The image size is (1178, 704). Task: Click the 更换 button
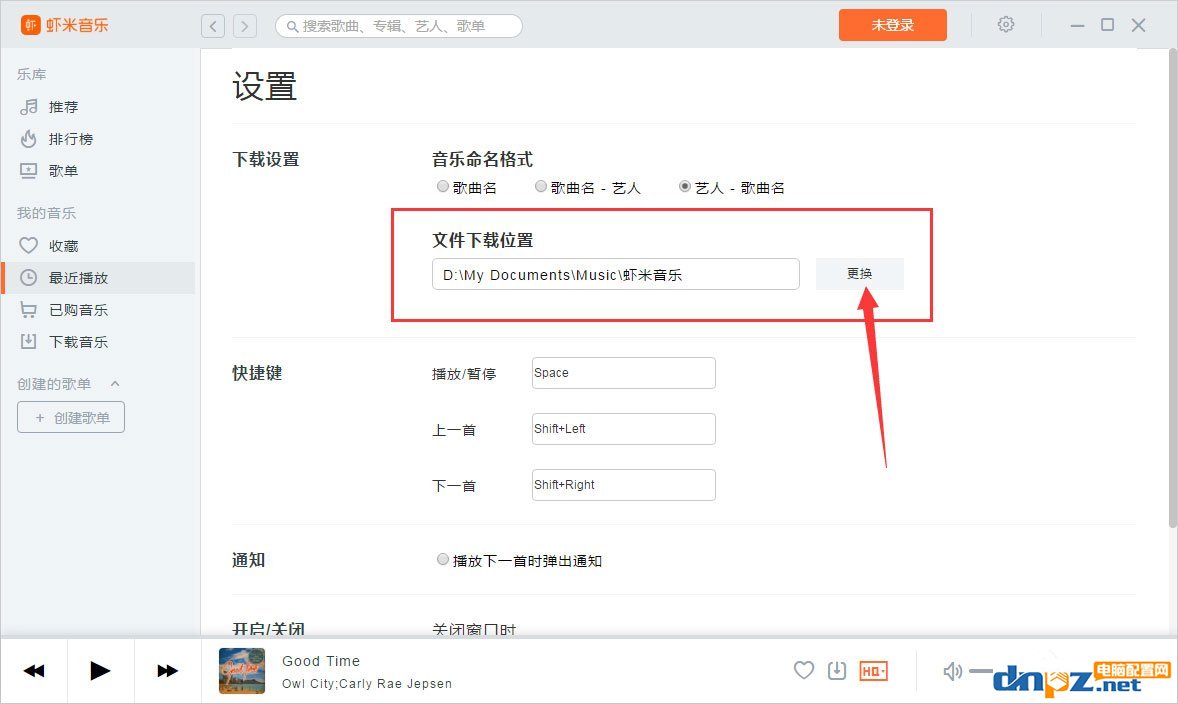coord(859,274)
